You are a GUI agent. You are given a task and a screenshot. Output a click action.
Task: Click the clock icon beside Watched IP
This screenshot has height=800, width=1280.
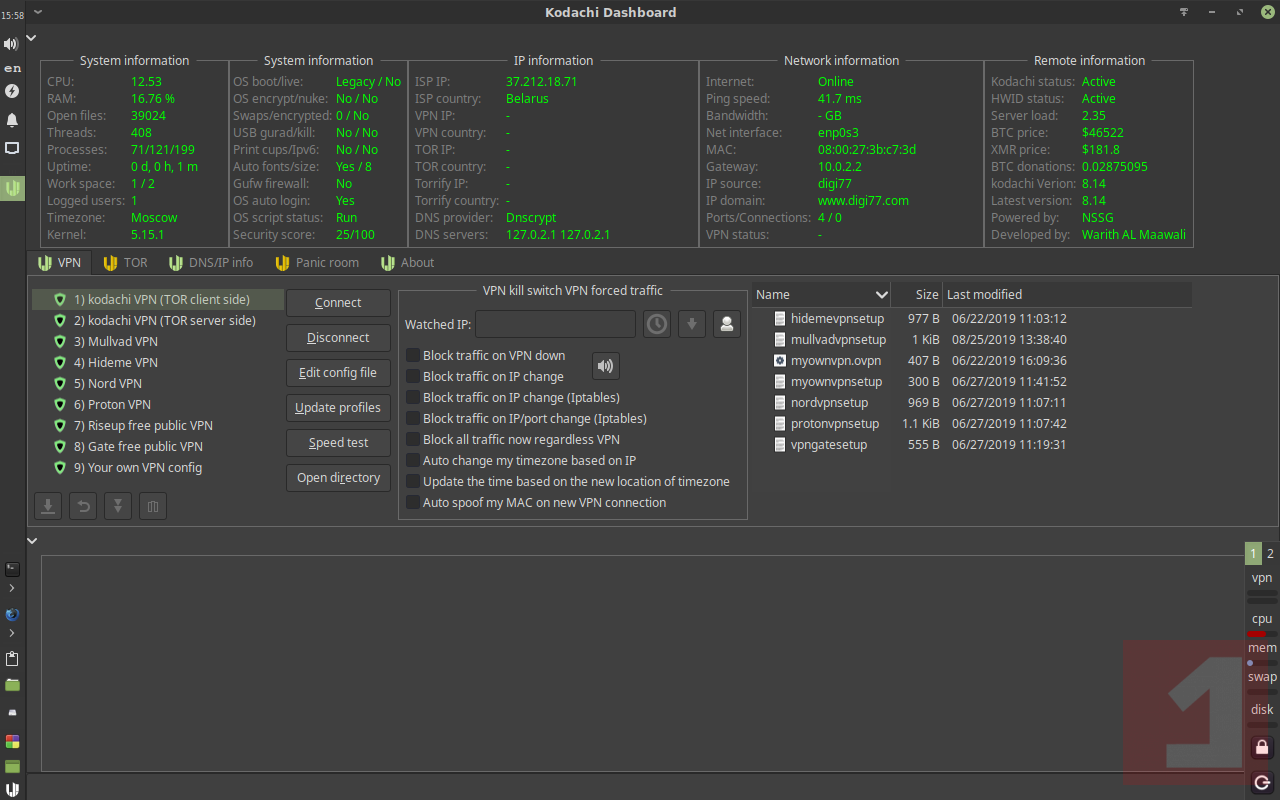(x=657, y=324)
